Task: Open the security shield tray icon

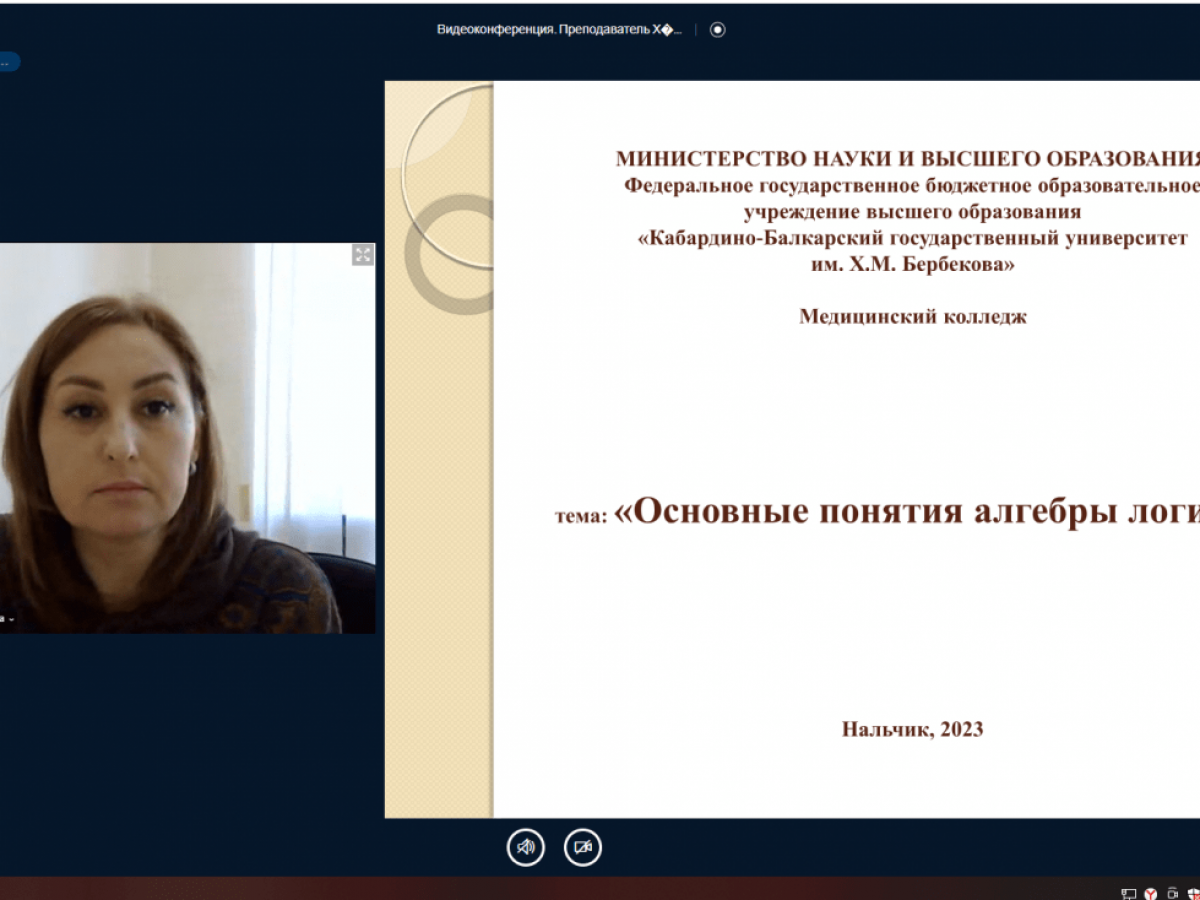Action: (x=1194, y=893)
